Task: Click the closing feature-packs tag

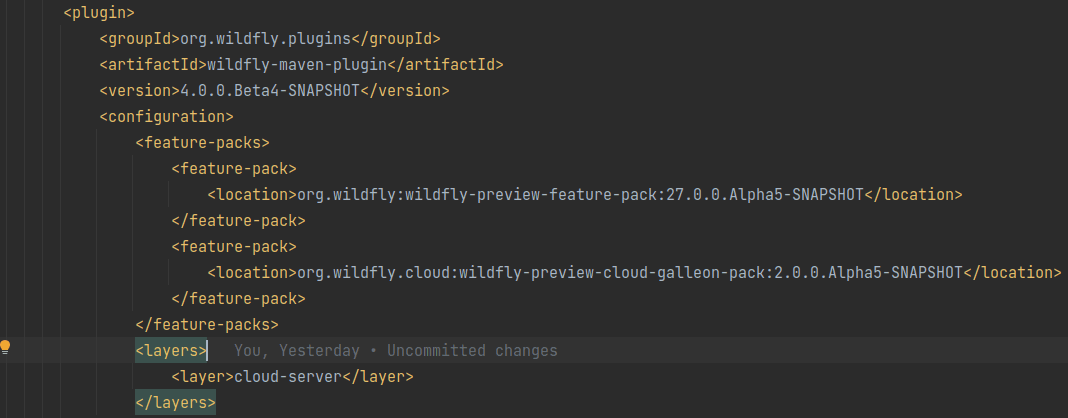Action: 206,325
